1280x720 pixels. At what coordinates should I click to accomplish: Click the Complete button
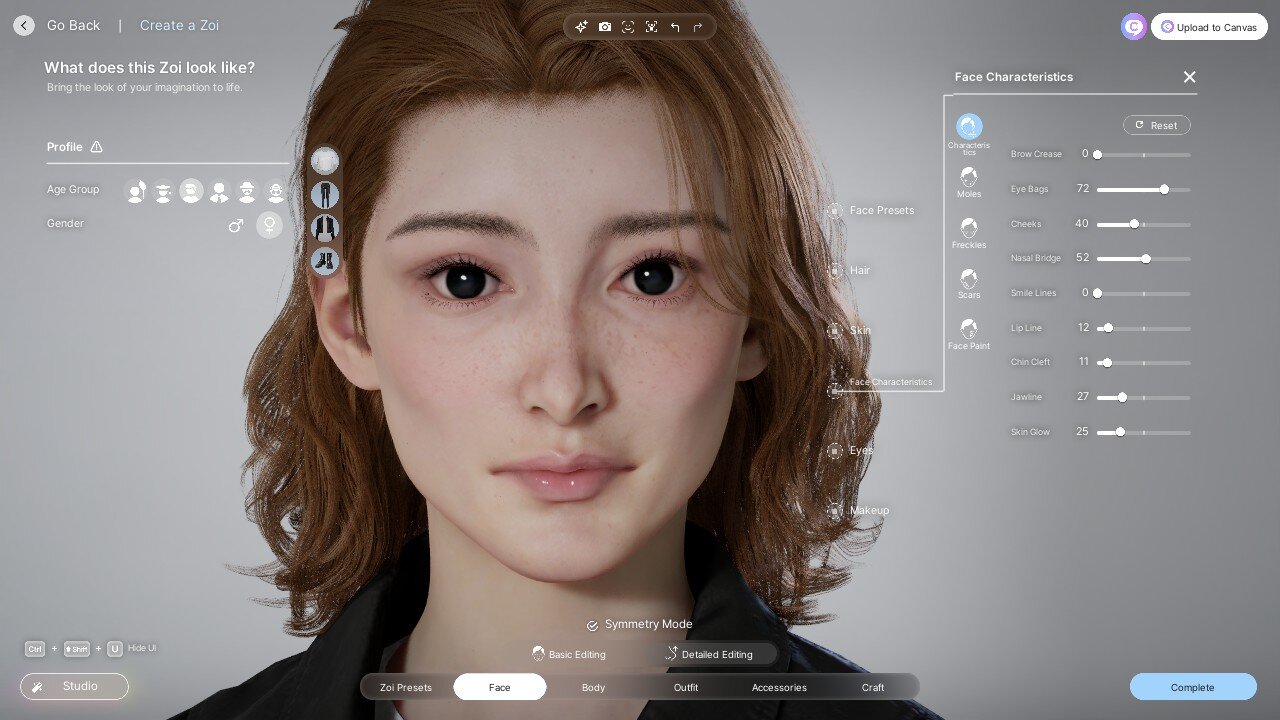[x=1193, y=687]
